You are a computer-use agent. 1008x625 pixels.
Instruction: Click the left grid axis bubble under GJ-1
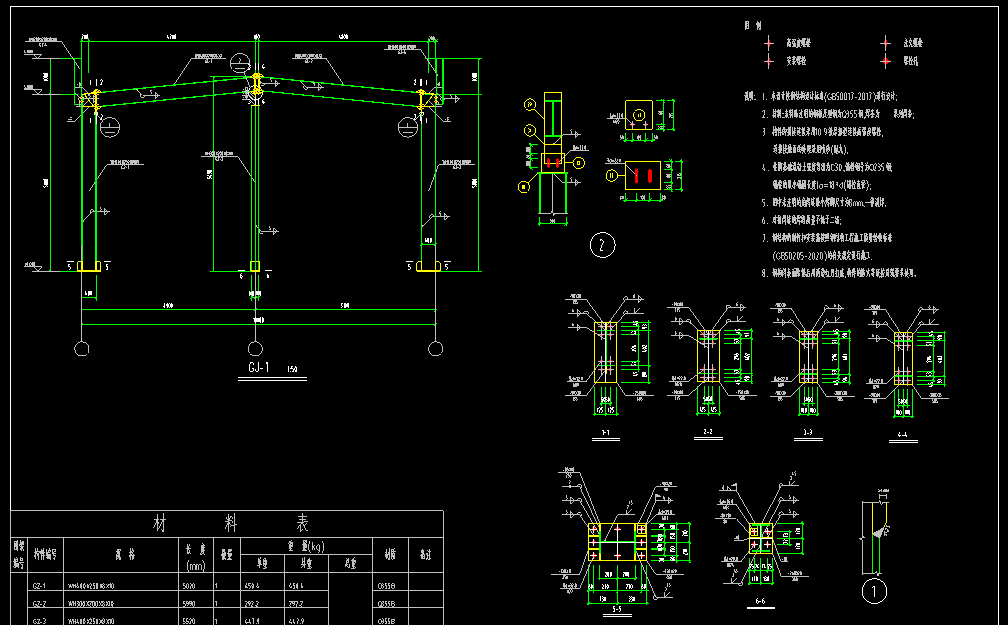point(82,348)
